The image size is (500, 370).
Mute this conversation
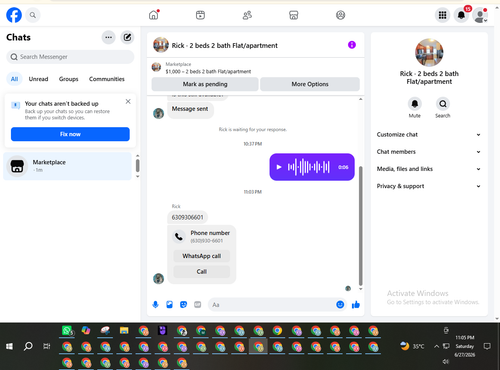pos(415,104)
